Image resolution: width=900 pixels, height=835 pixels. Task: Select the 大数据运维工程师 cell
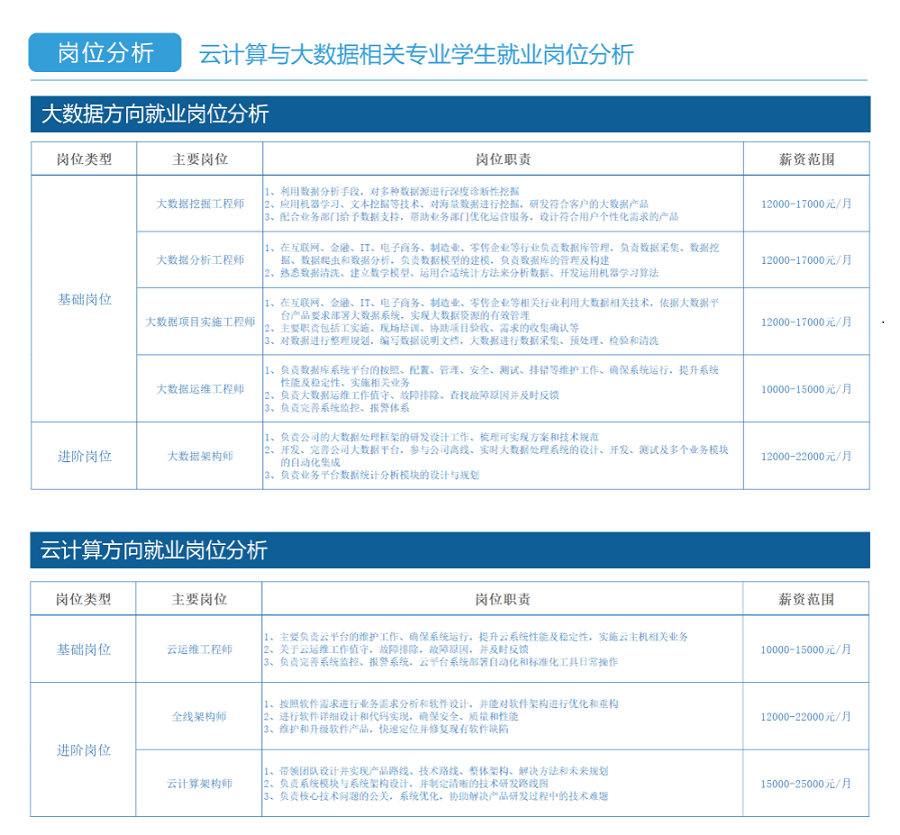(200, 389)
